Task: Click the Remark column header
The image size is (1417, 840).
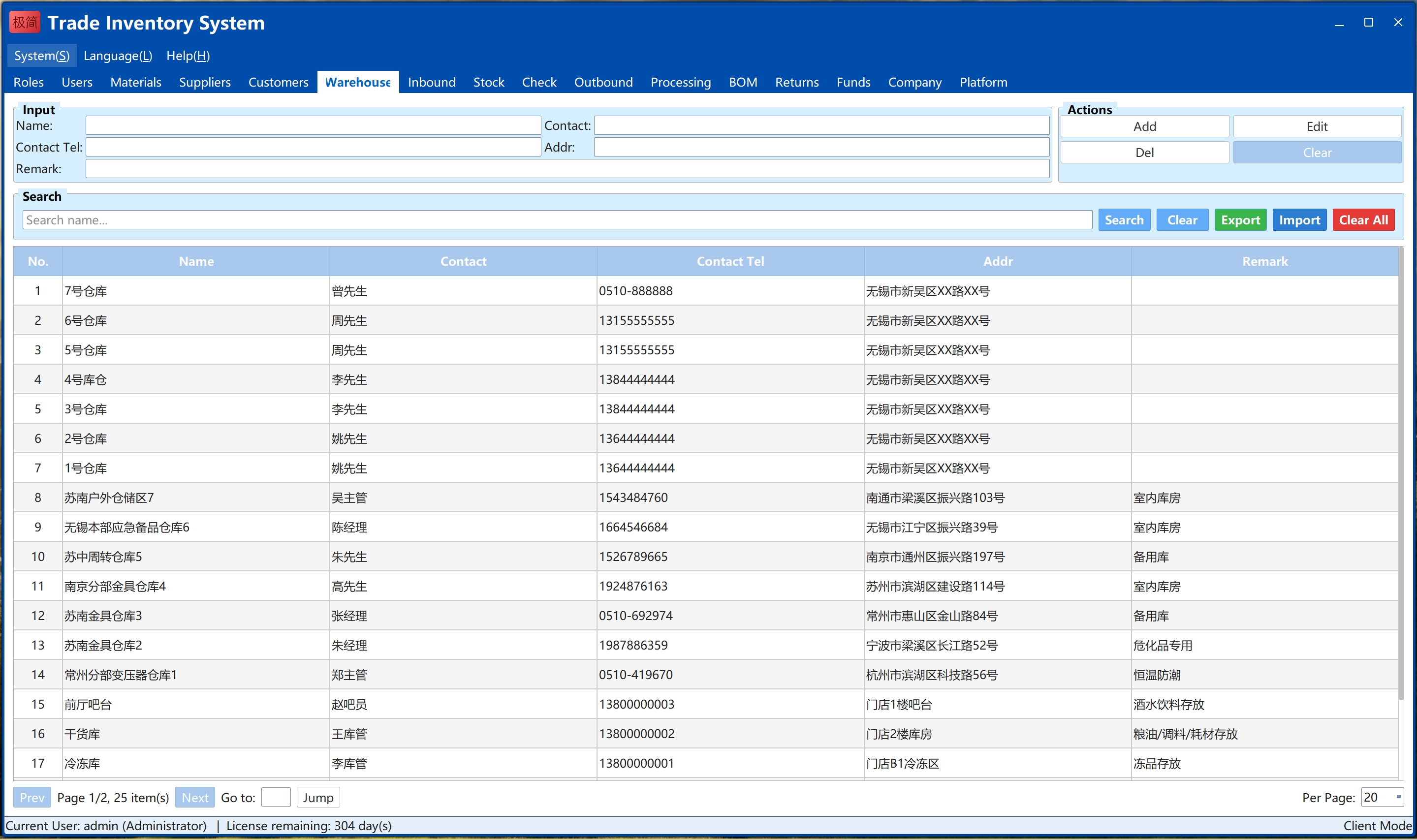Action: [x=1265, y=261]
